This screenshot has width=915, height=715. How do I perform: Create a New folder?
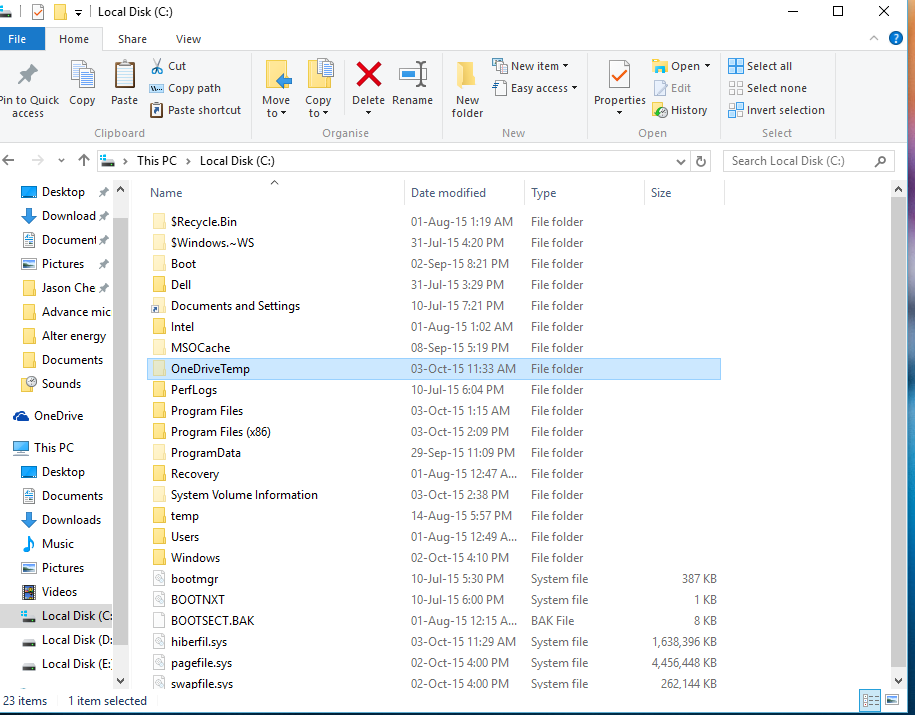tap(467, 89)
